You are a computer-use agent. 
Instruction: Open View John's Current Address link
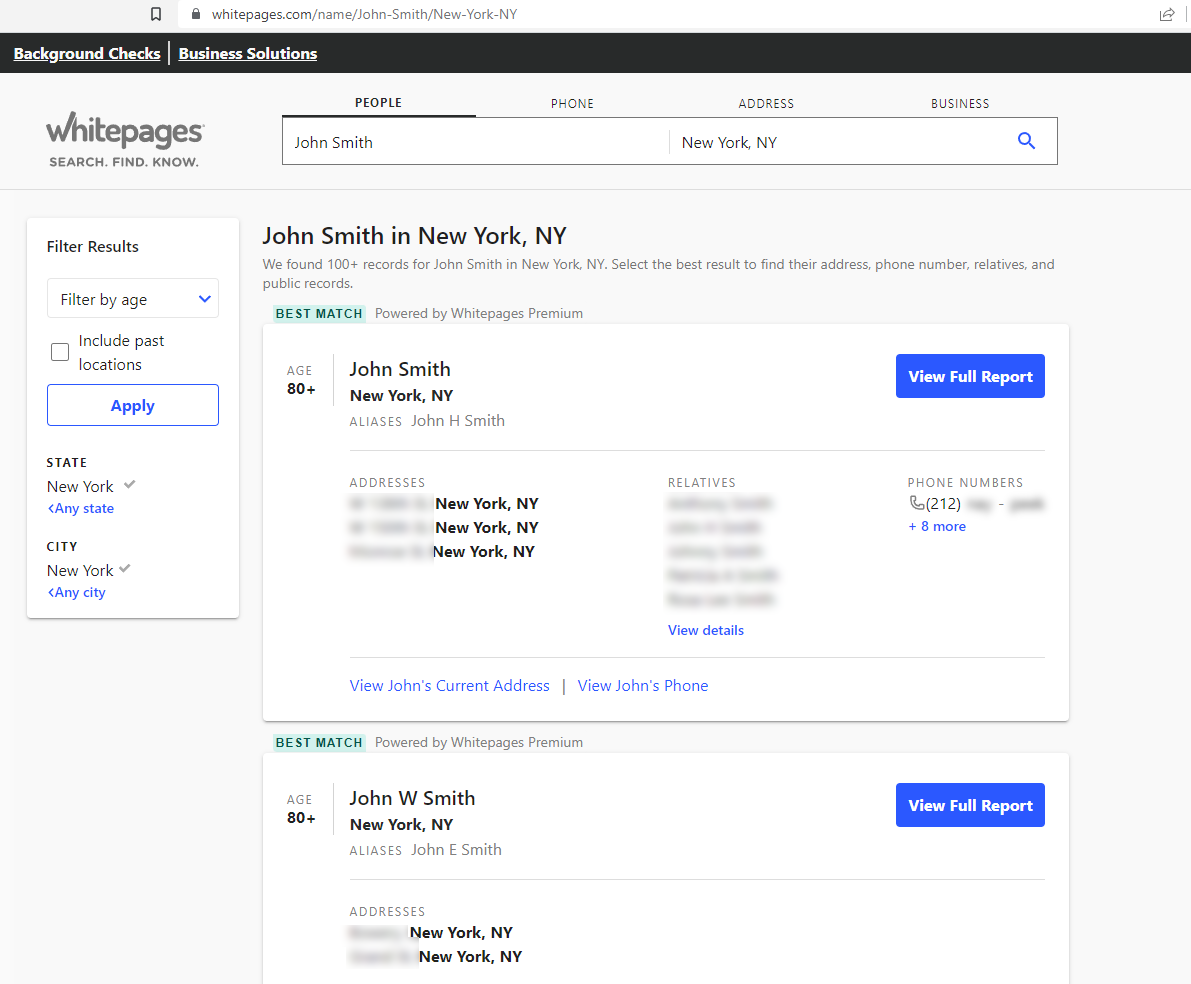450,685
